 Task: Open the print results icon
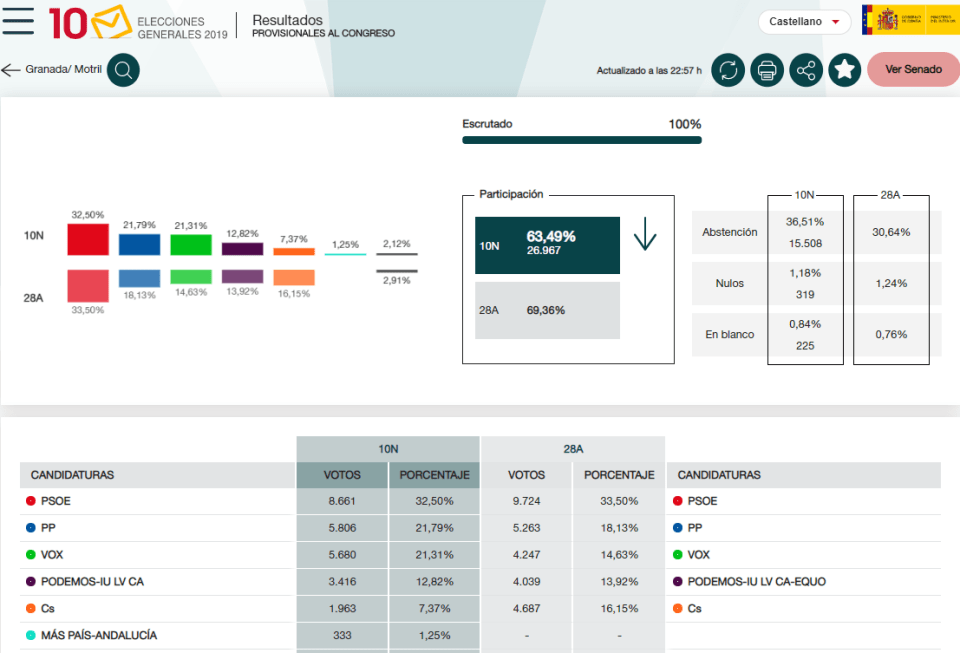coord(766,70)
